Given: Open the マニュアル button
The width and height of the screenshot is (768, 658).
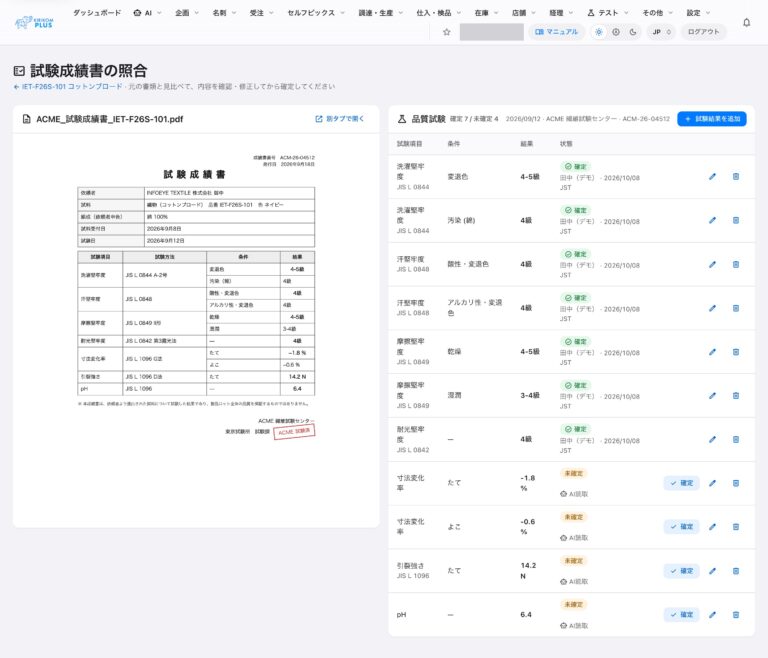Looking at the screenshot, I should click(556, 32).
